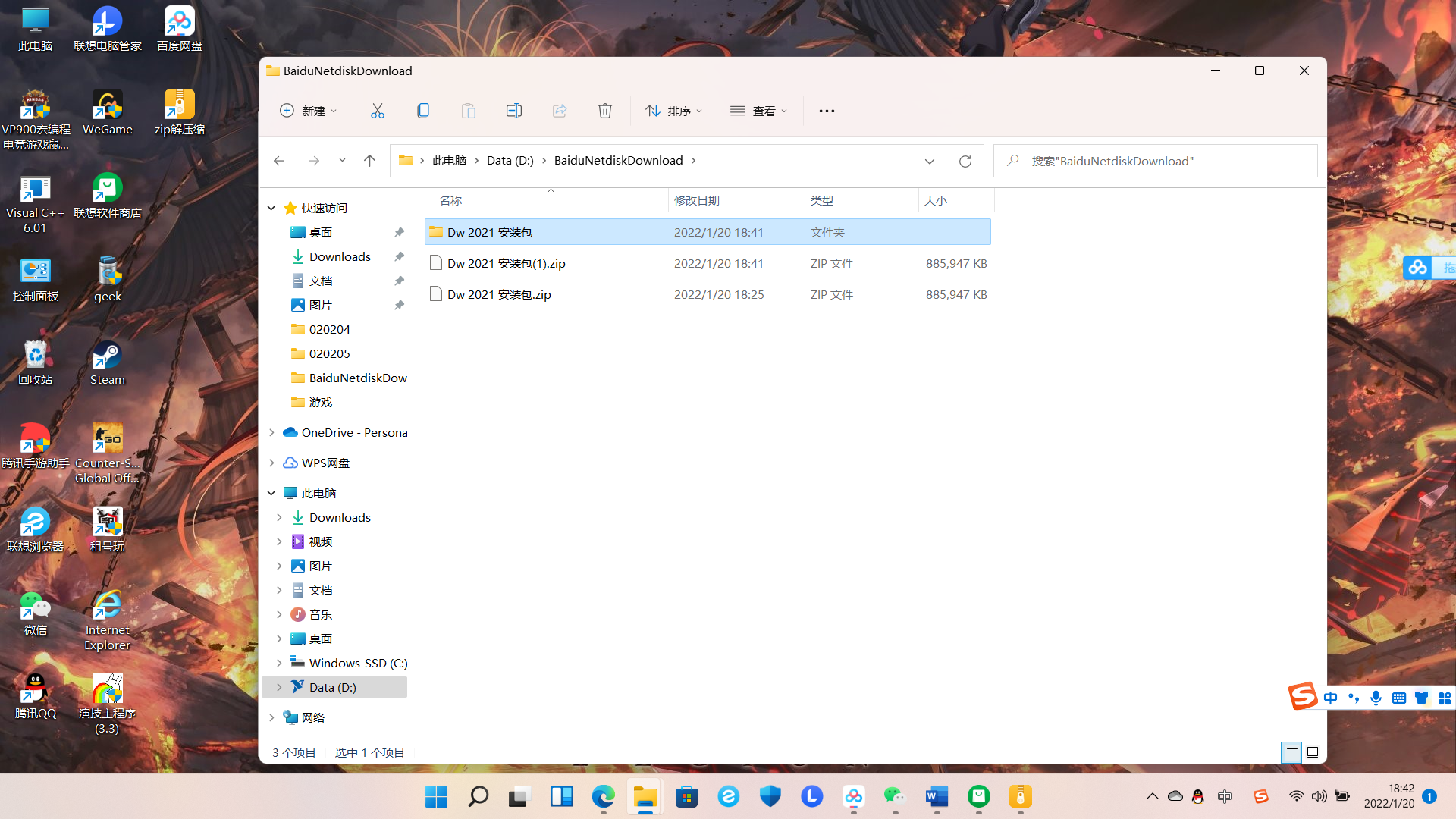Collapse the 快速访问 section in sidebar

pos(271,208)
